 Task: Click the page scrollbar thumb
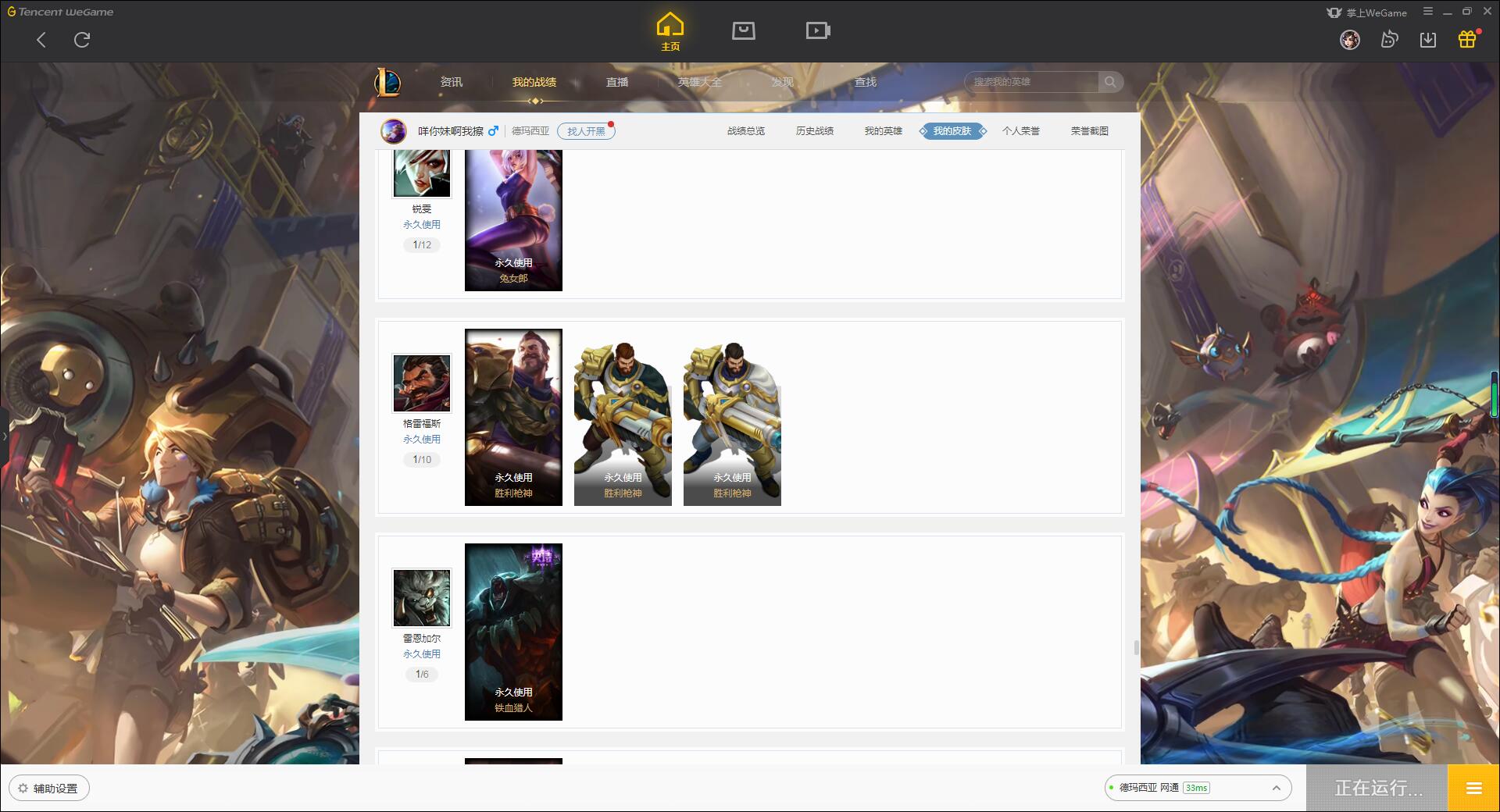[x=1136, y=648]
